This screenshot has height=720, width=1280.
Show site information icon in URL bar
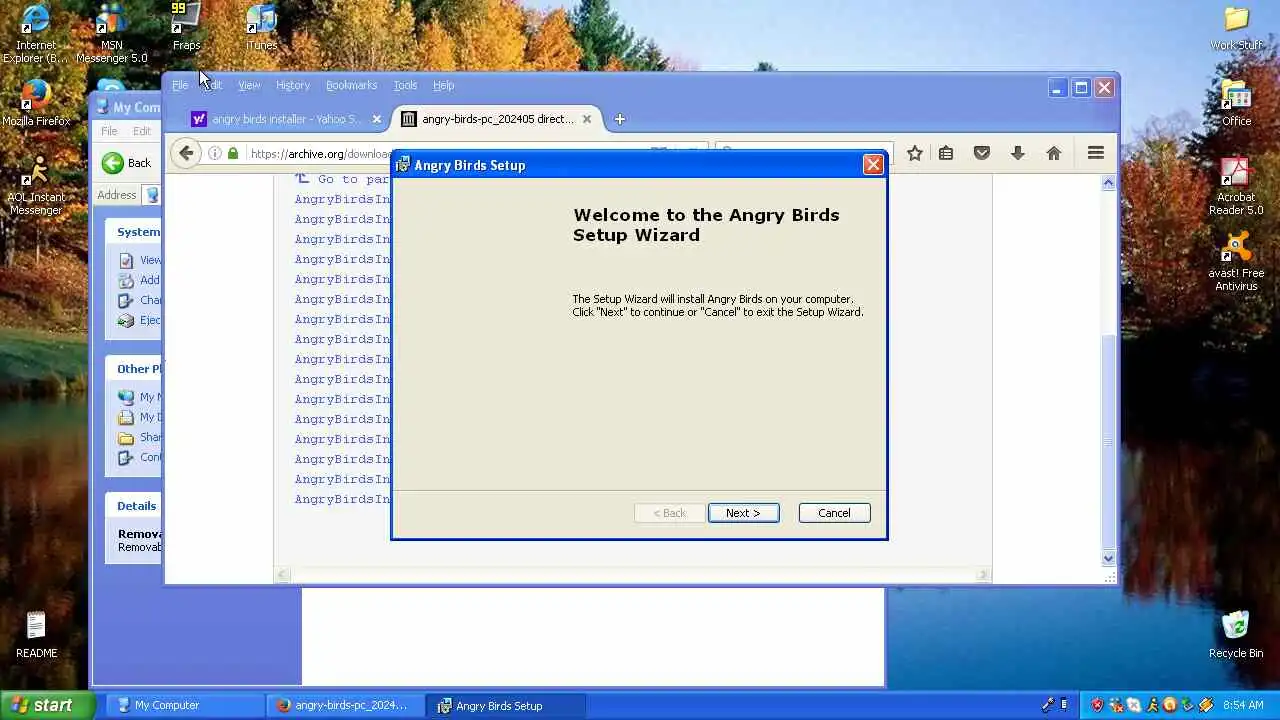pyautogui.click(x=215, y=153)
